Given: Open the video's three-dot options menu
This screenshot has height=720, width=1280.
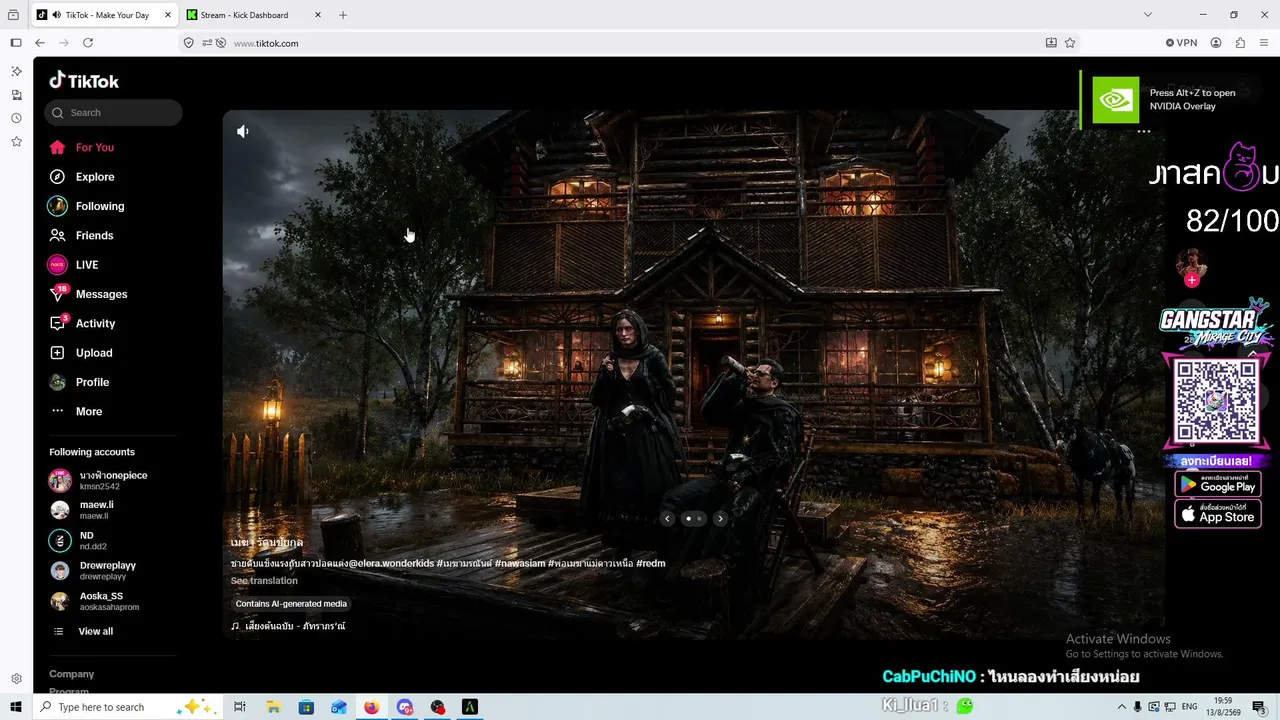Looking at the screenshot, I should coord(1144,131).
